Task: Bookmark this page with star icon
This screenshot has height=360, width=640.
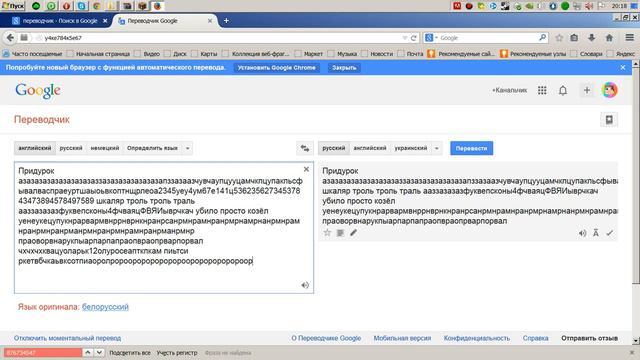Action: coord(559,38)
